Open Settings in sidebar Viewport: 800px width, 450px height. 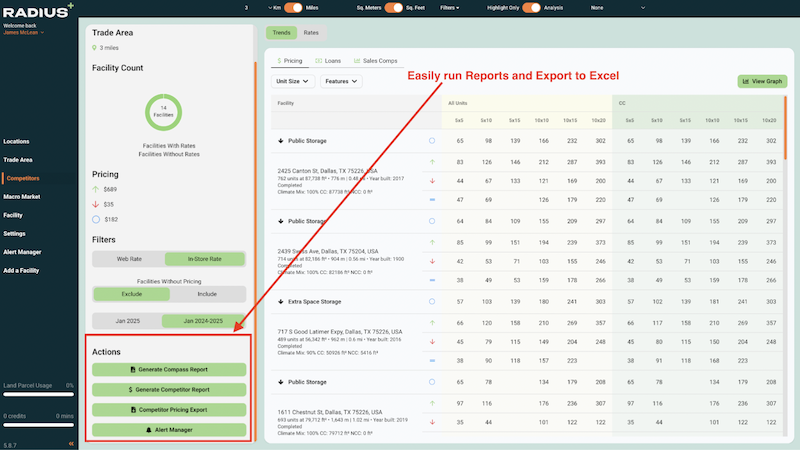click(14, 234)
